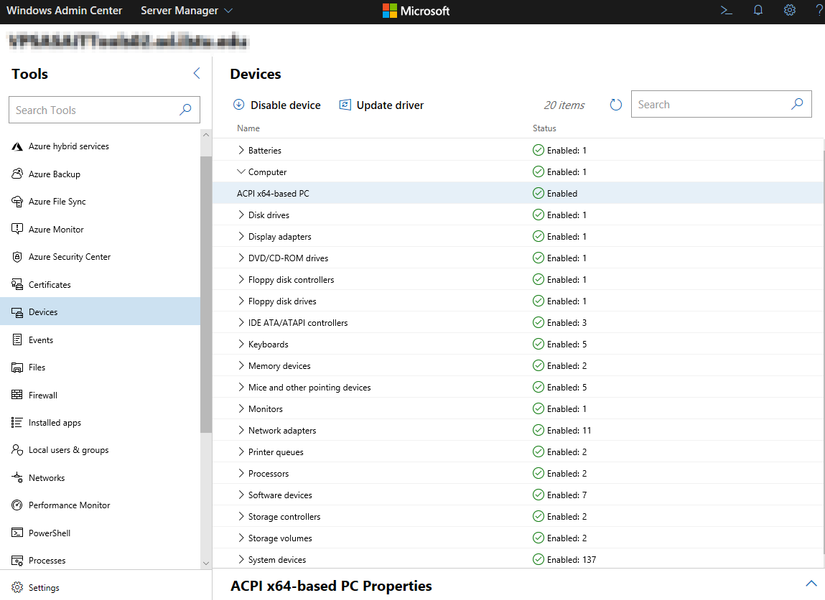Image resolution: width=825 pixels, height=600 pixels.
Task: Open settings gear icon in top bar
Action: 789,10
